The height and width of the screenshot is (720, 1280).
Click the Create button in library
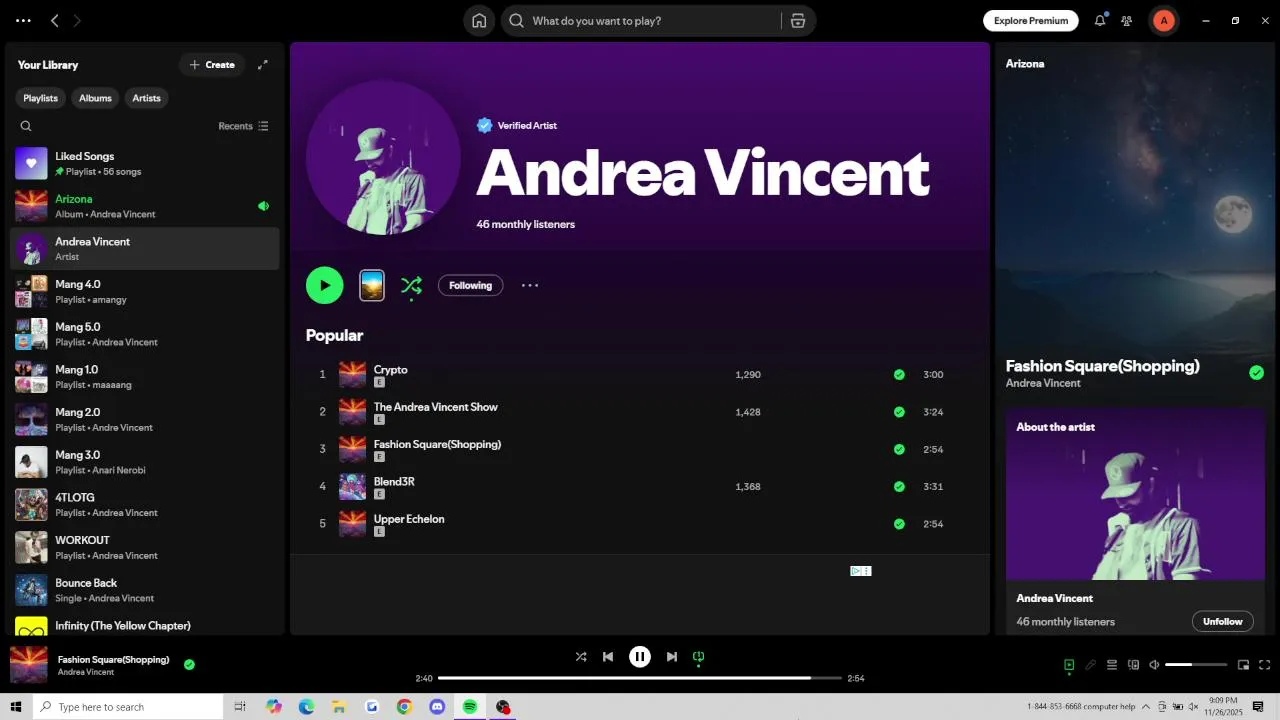tap(212, 65)
